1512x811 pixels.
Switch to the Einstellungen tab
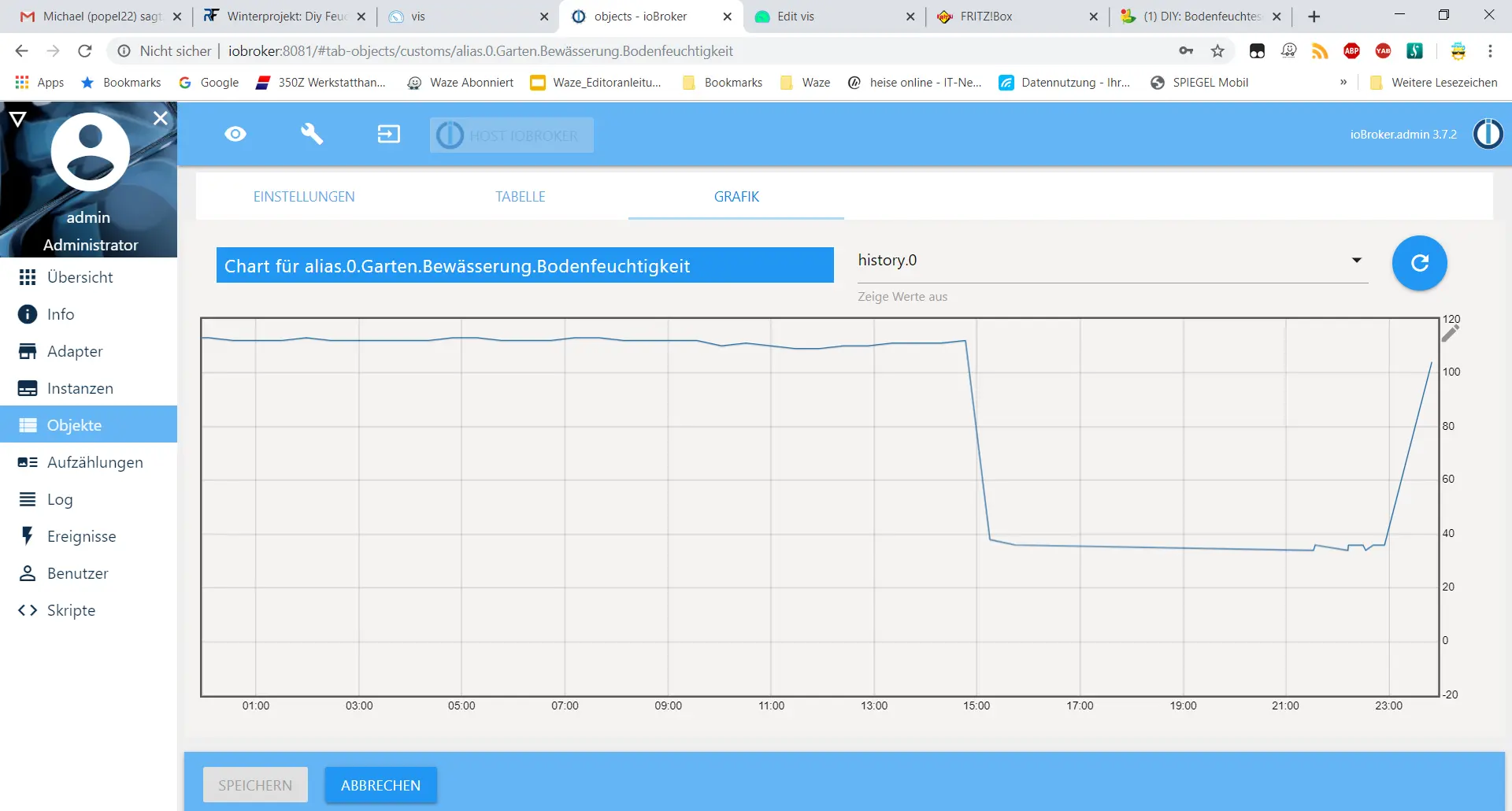pos(304,197)
